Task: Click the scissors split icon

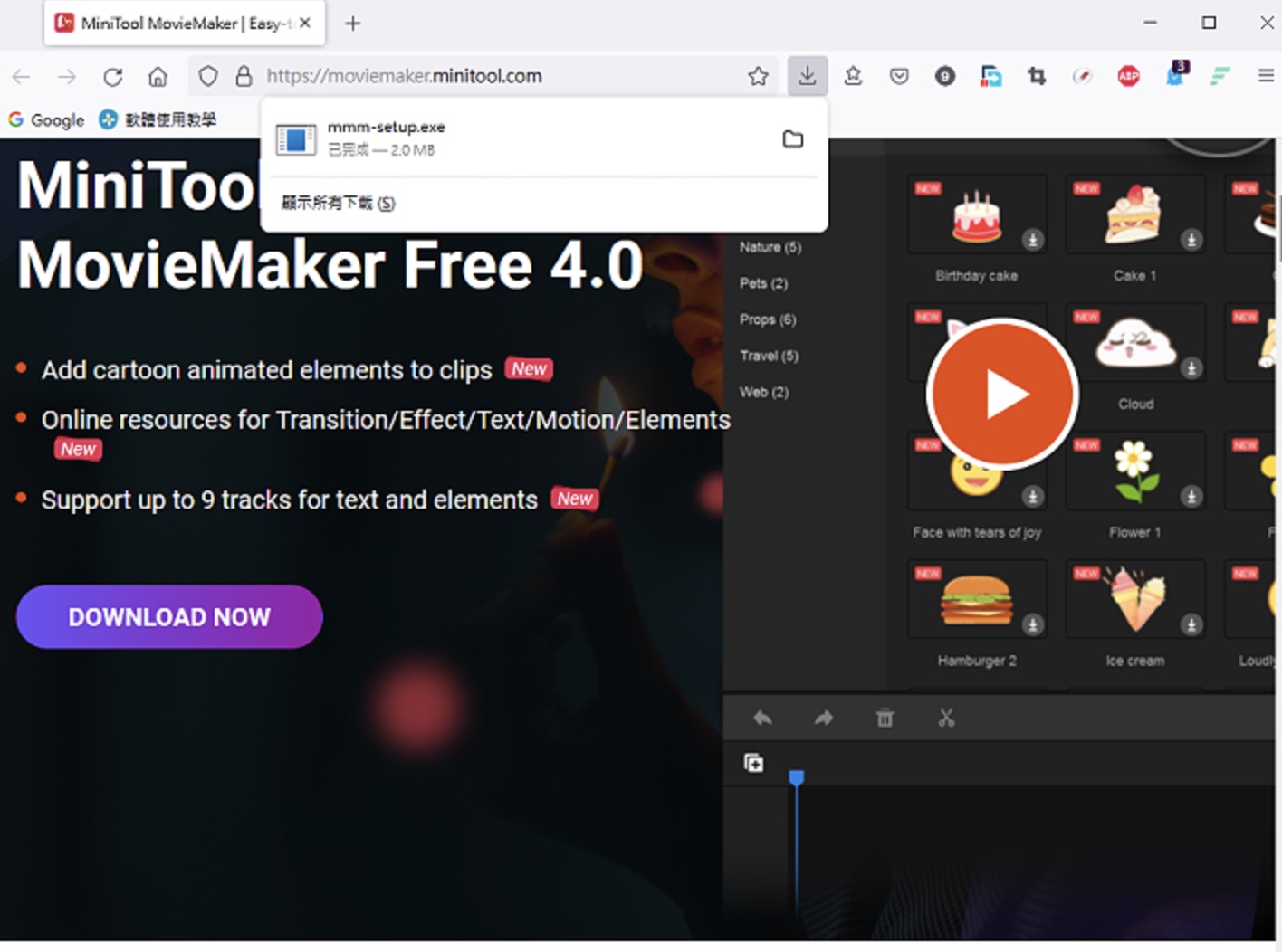Action: (946, 718)
